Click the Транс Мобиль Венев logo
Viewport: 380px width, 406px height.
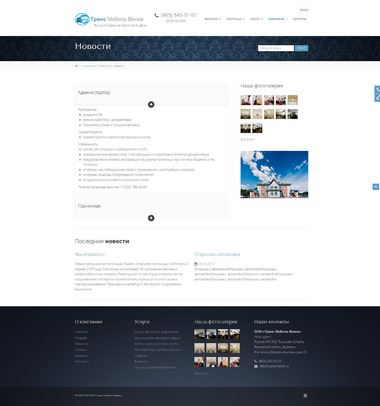click(x=110, y=20)
